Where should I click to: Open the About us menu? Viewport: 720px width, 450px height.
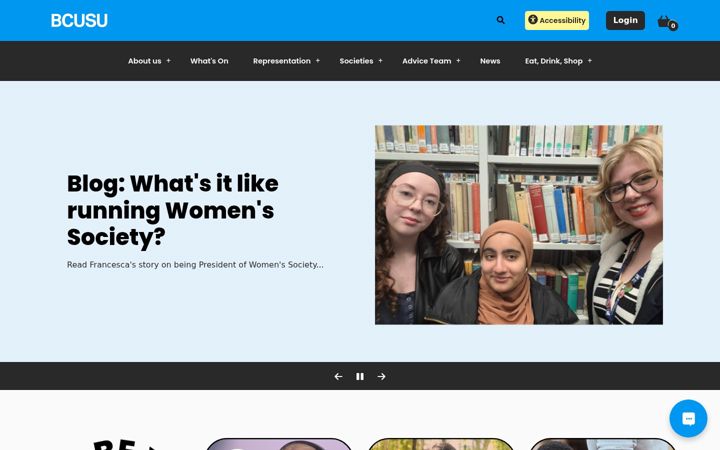[144, 61]
